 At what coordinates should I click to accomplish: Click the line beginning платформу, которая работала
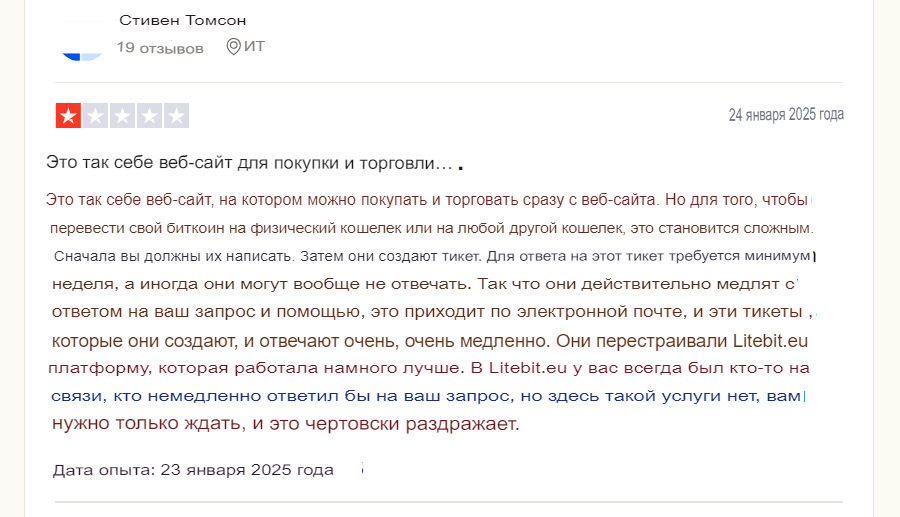[x=428, y=368]
